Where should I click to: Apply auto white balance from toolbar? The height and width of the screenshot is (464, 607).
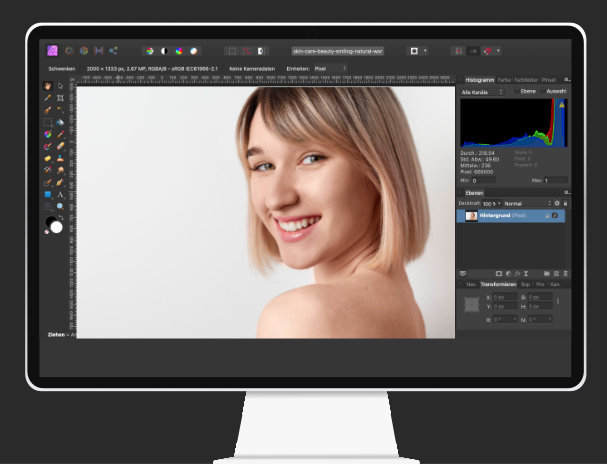tap(193, 50)
